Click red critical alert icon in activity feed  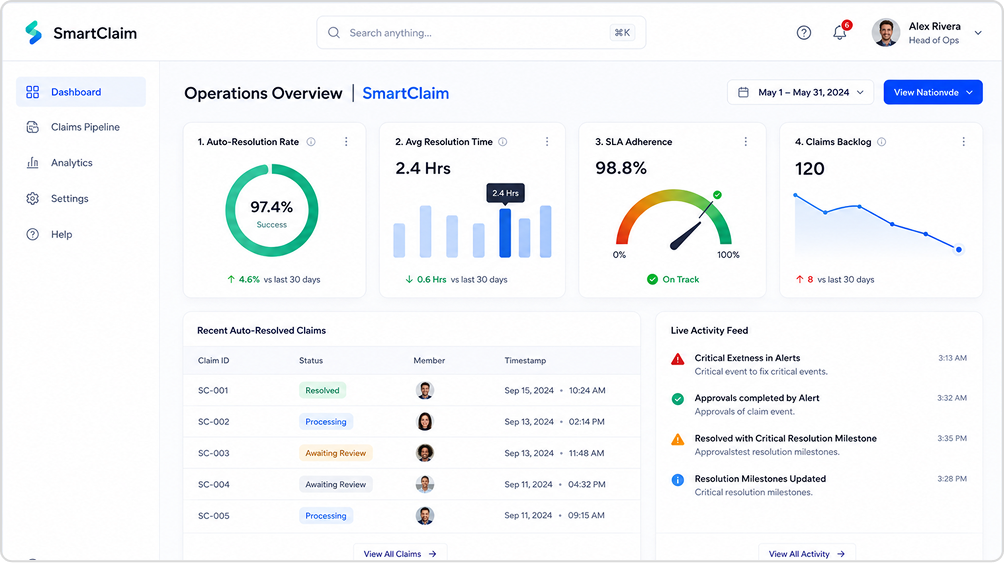[677, 359]
